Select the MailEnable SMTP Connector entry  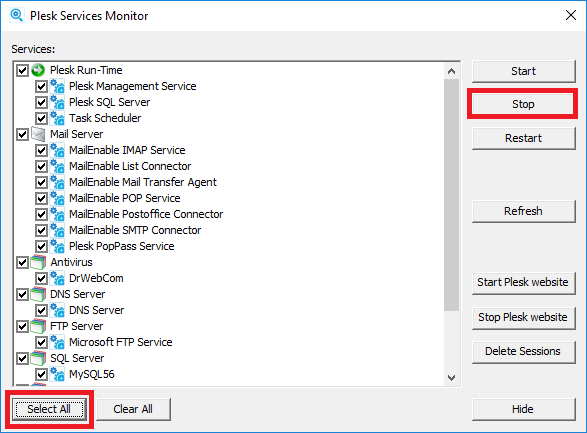[x=135, y=230]
